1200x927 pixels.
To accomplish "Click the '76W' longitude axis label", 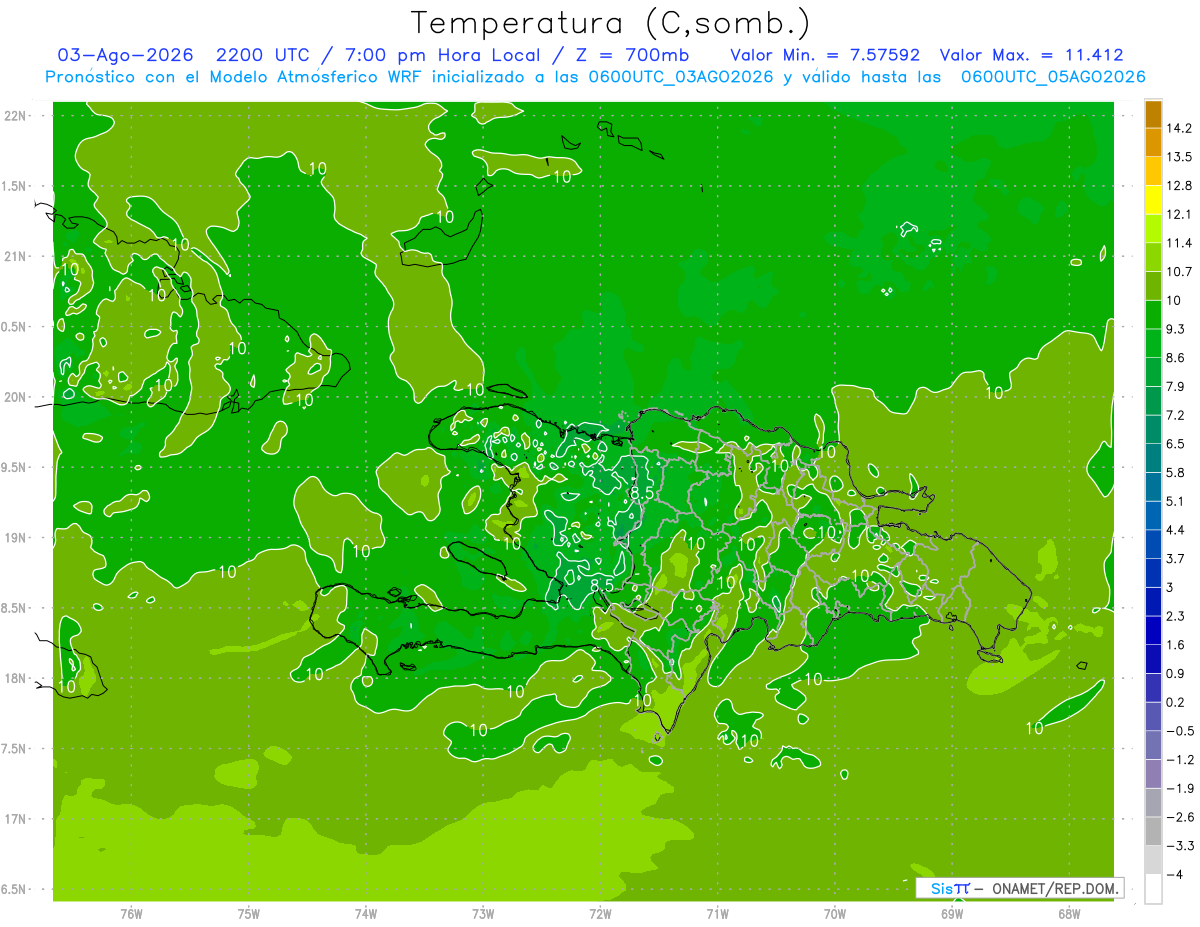I will 131,913.
